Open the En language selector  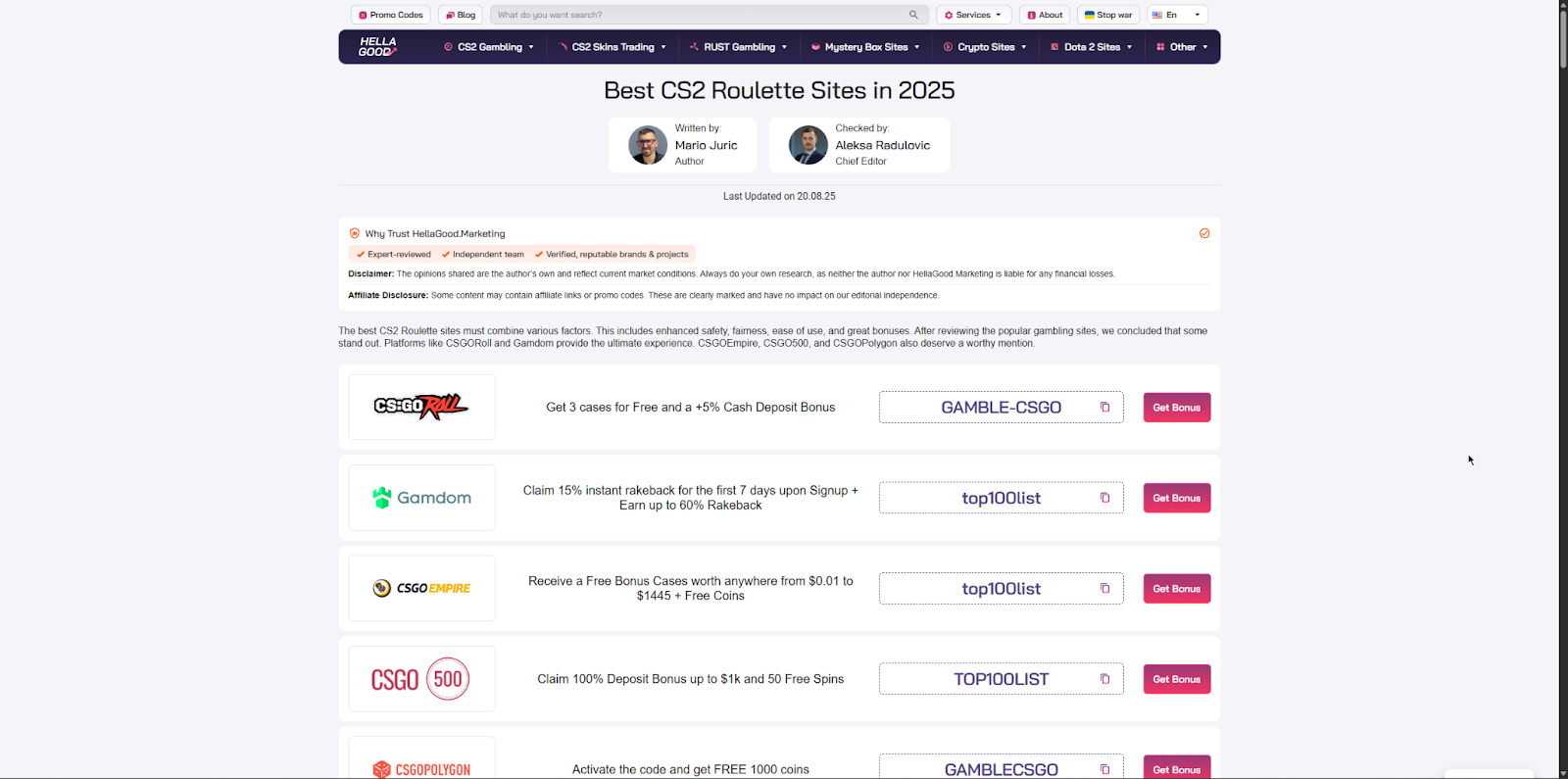point(1176,14)
